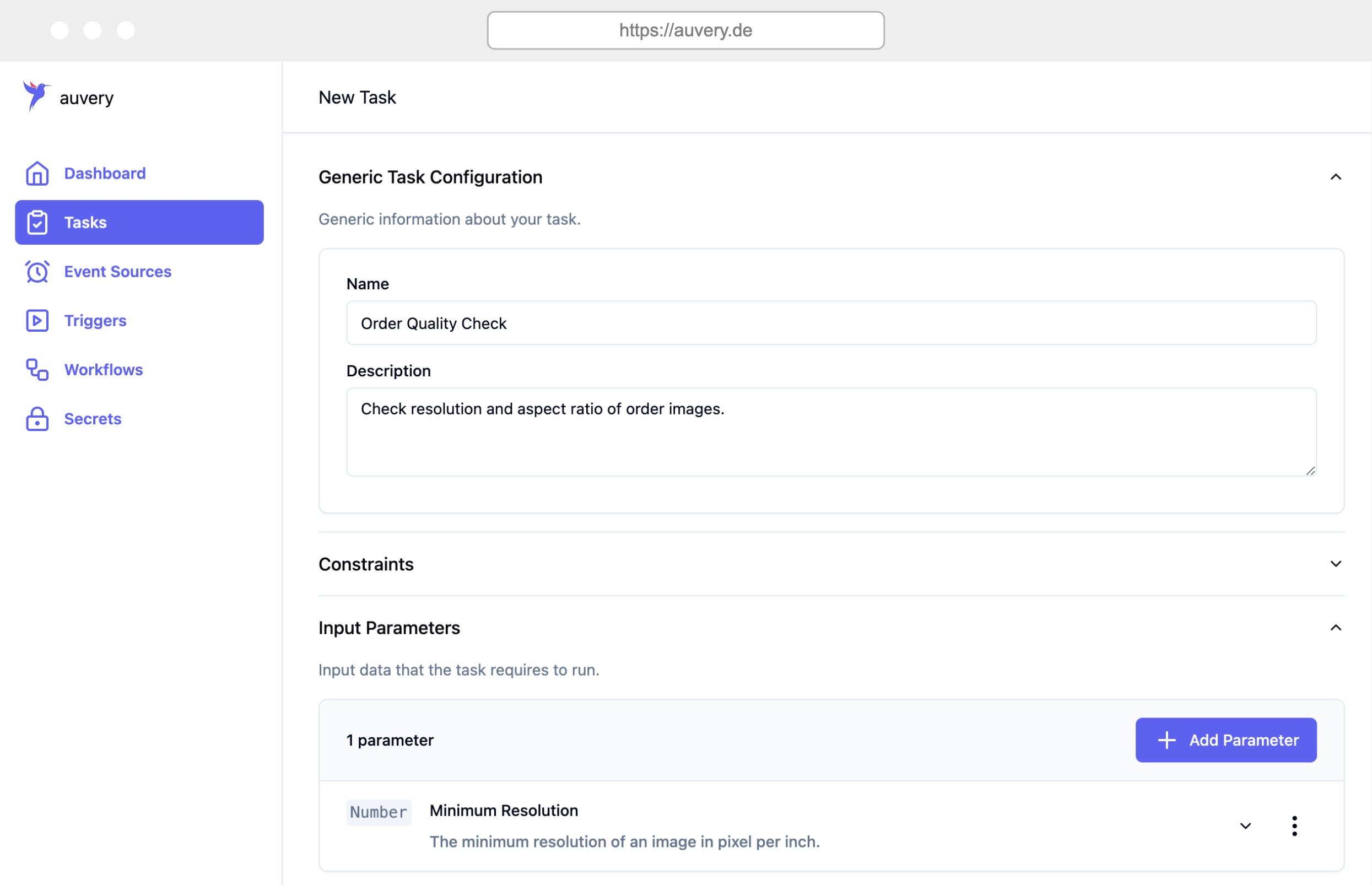Select the browser address bar
This screenshot has height=885, width=1372.
[685, 30]
